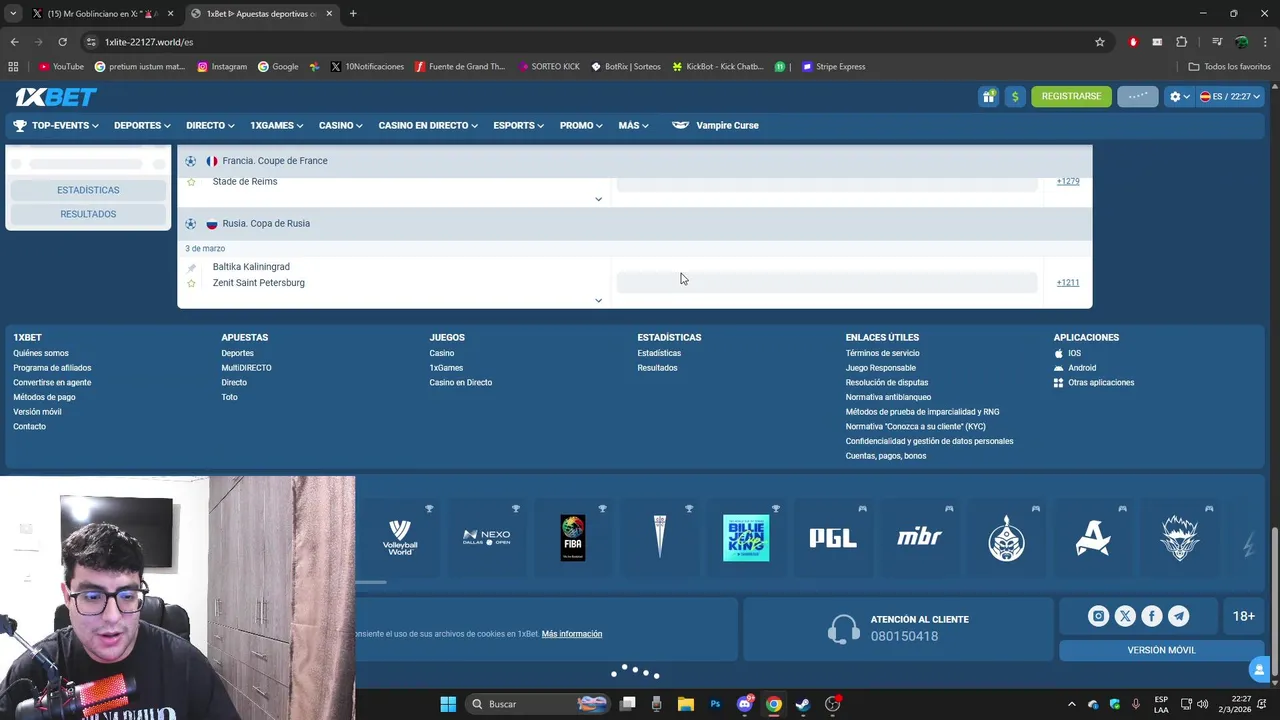Open the Juego Responsable footer link
The image size is (1280, 720).
[880, 368]
